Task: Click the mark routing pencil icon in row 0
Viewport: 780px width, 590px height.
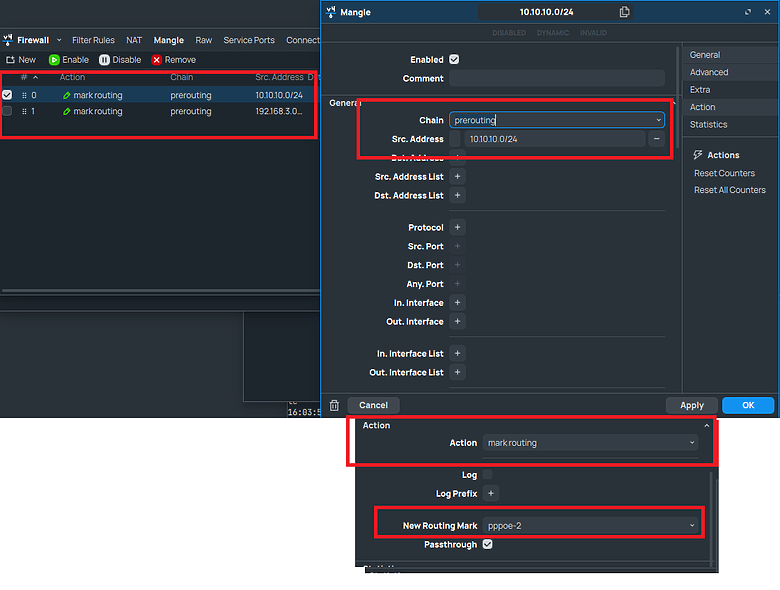Action: pyautogui.click(x=67, y=95)
